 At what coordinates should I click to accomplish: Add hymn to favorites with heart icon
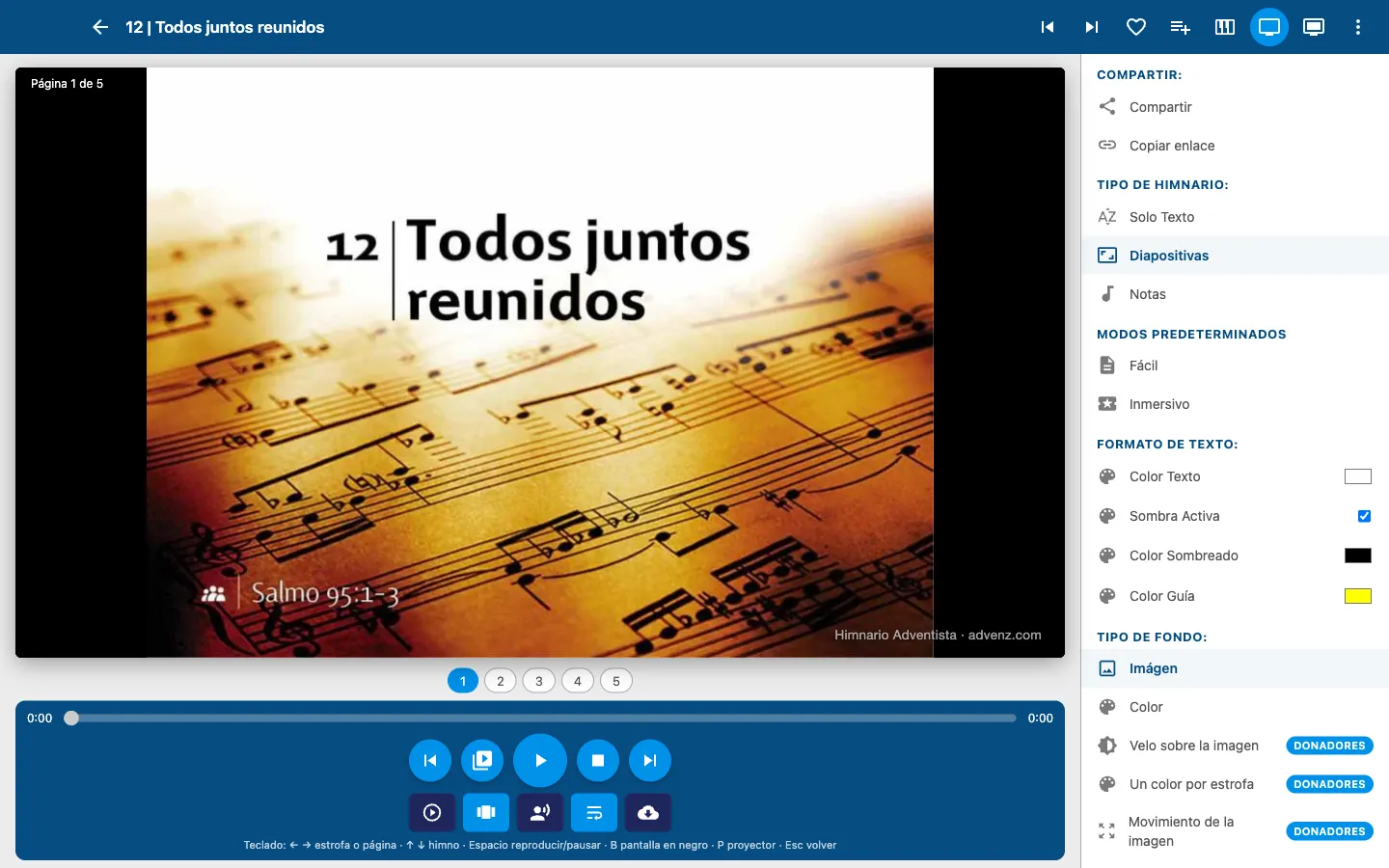tap(1136, 27)
